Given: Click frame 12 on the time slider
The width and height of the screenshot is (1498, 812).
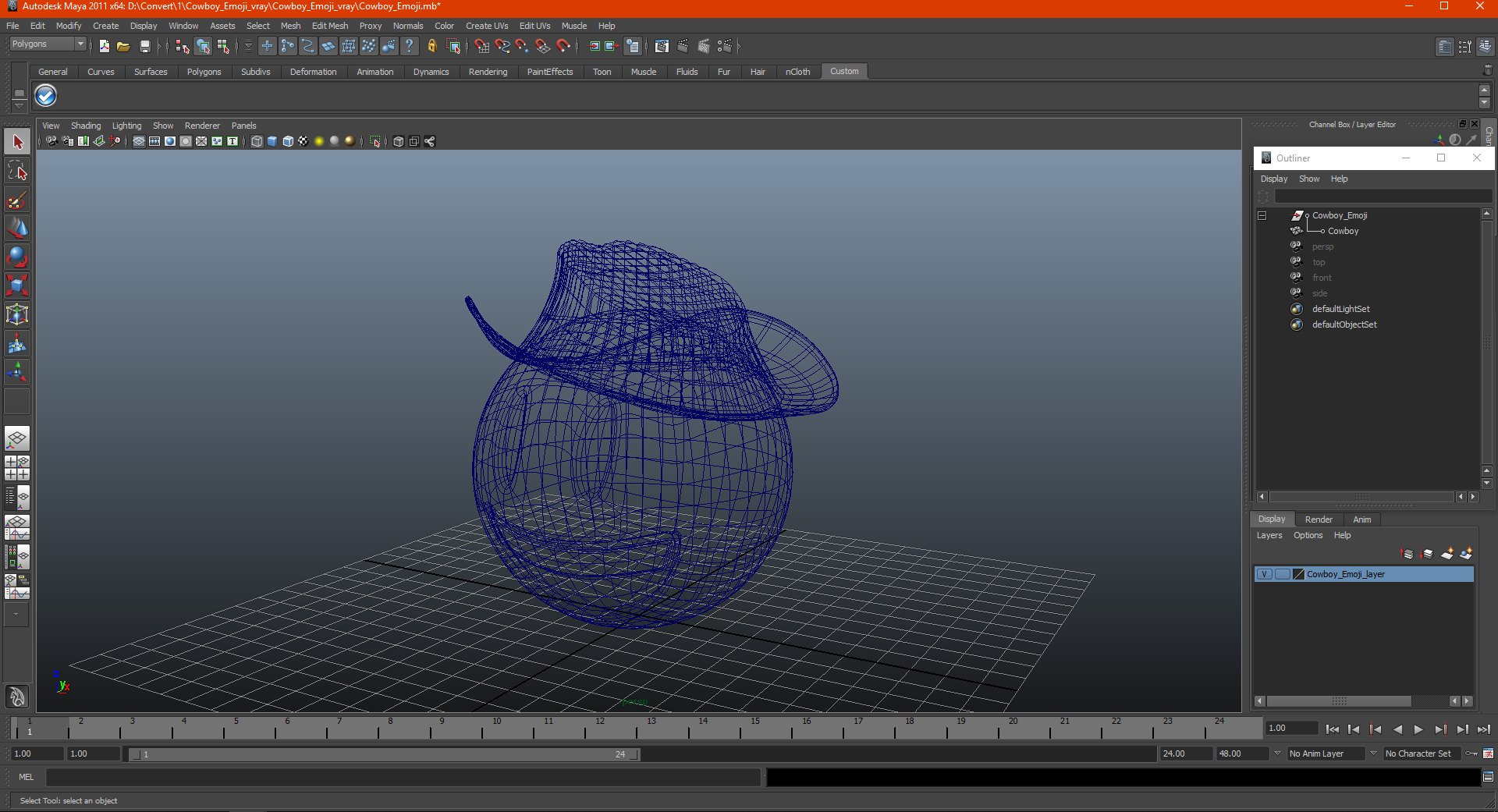Looking at the screenshot, I should point(600,728).
